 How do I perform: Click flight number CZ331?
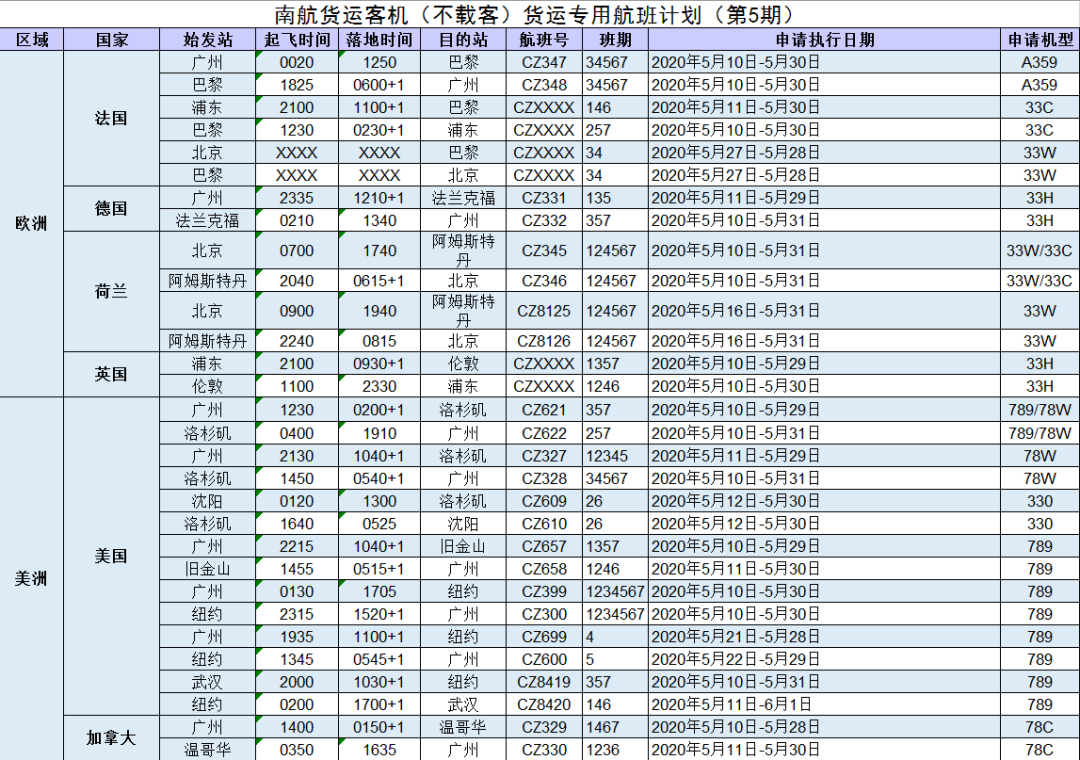tap(544, 198)
